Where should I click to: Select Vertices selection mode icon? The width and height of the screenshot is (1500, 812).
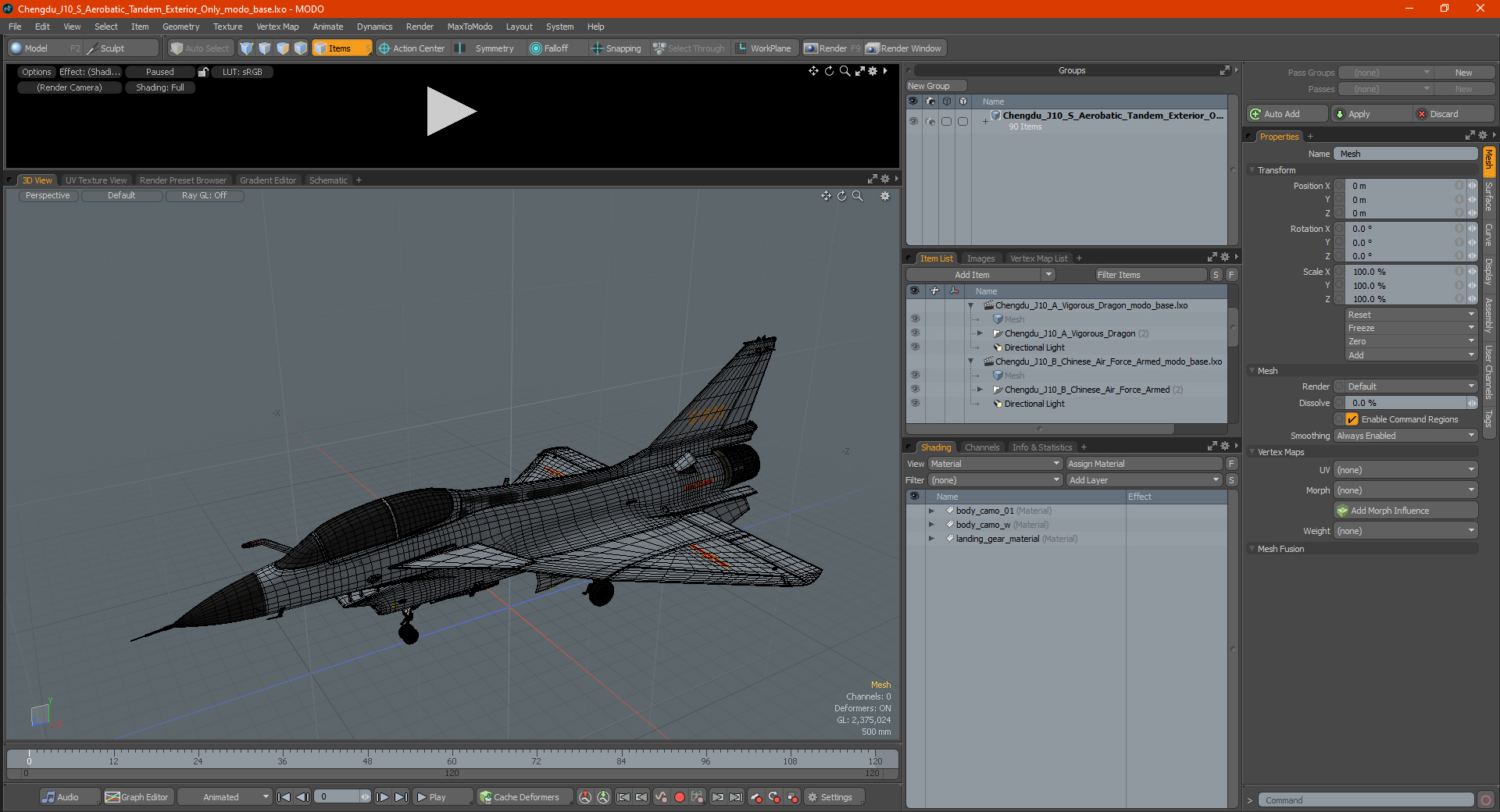(x=247, y=48)
